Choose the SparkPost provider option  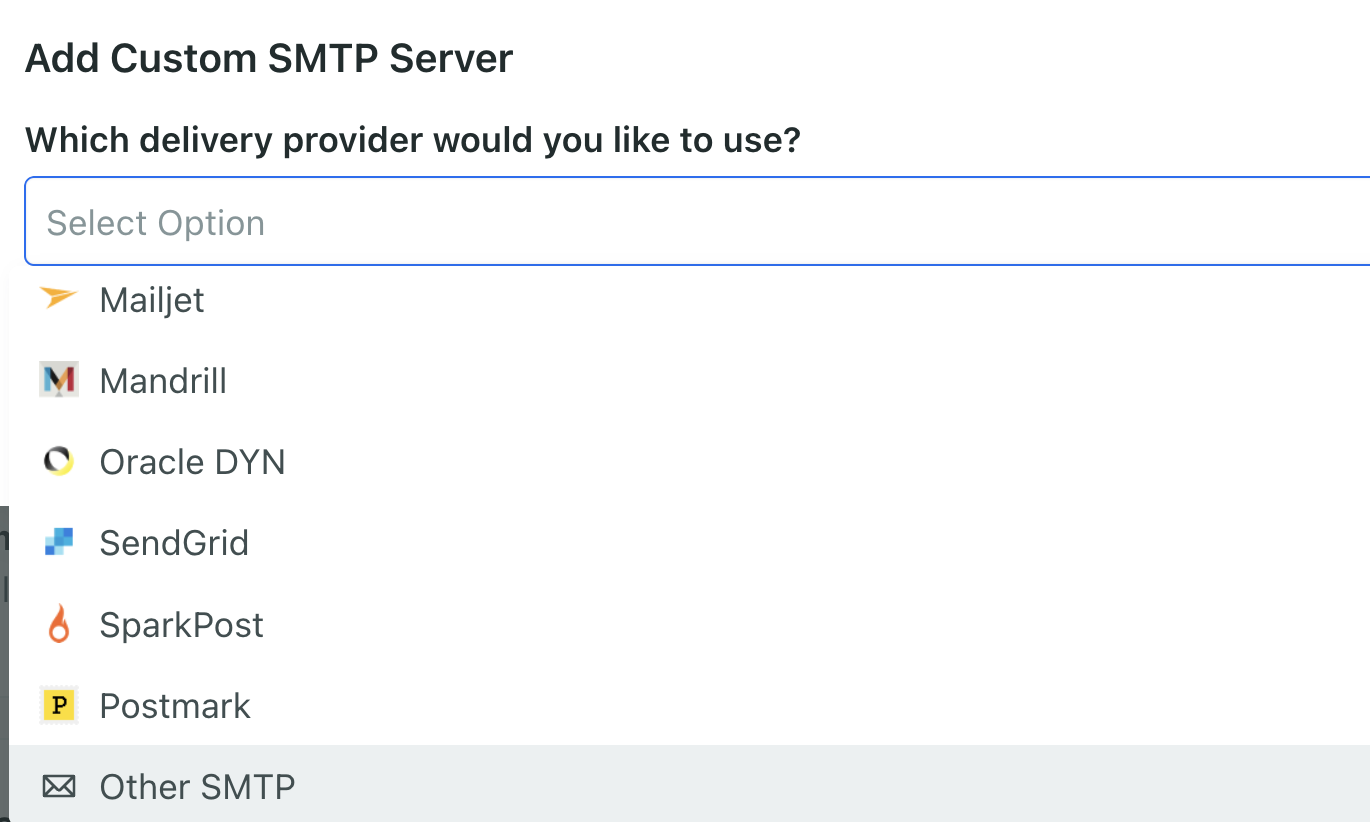[x=182, y=625]
